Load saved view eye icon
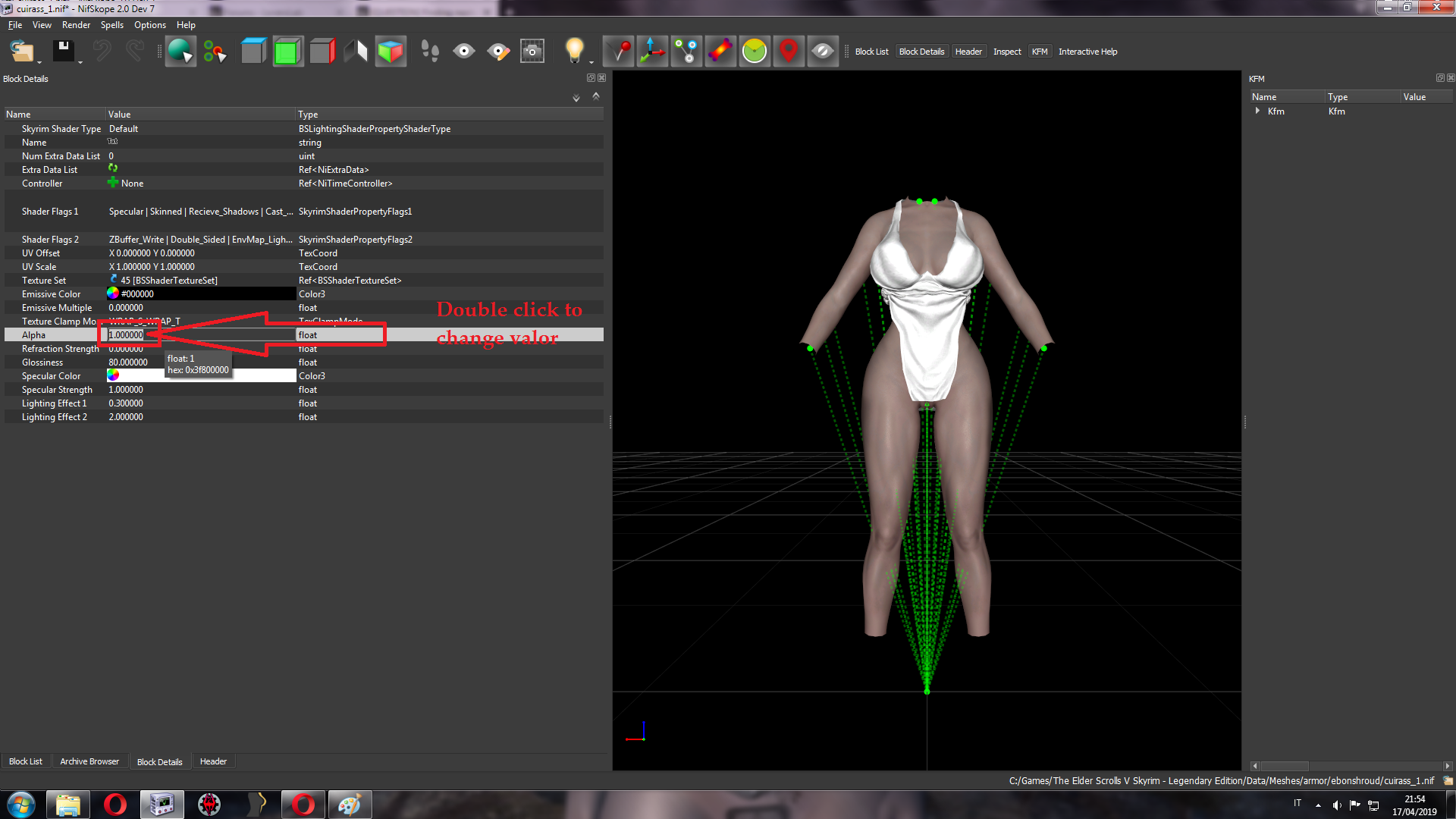Viewport: 1456px width, 819px height. click(x=464, y=52)
